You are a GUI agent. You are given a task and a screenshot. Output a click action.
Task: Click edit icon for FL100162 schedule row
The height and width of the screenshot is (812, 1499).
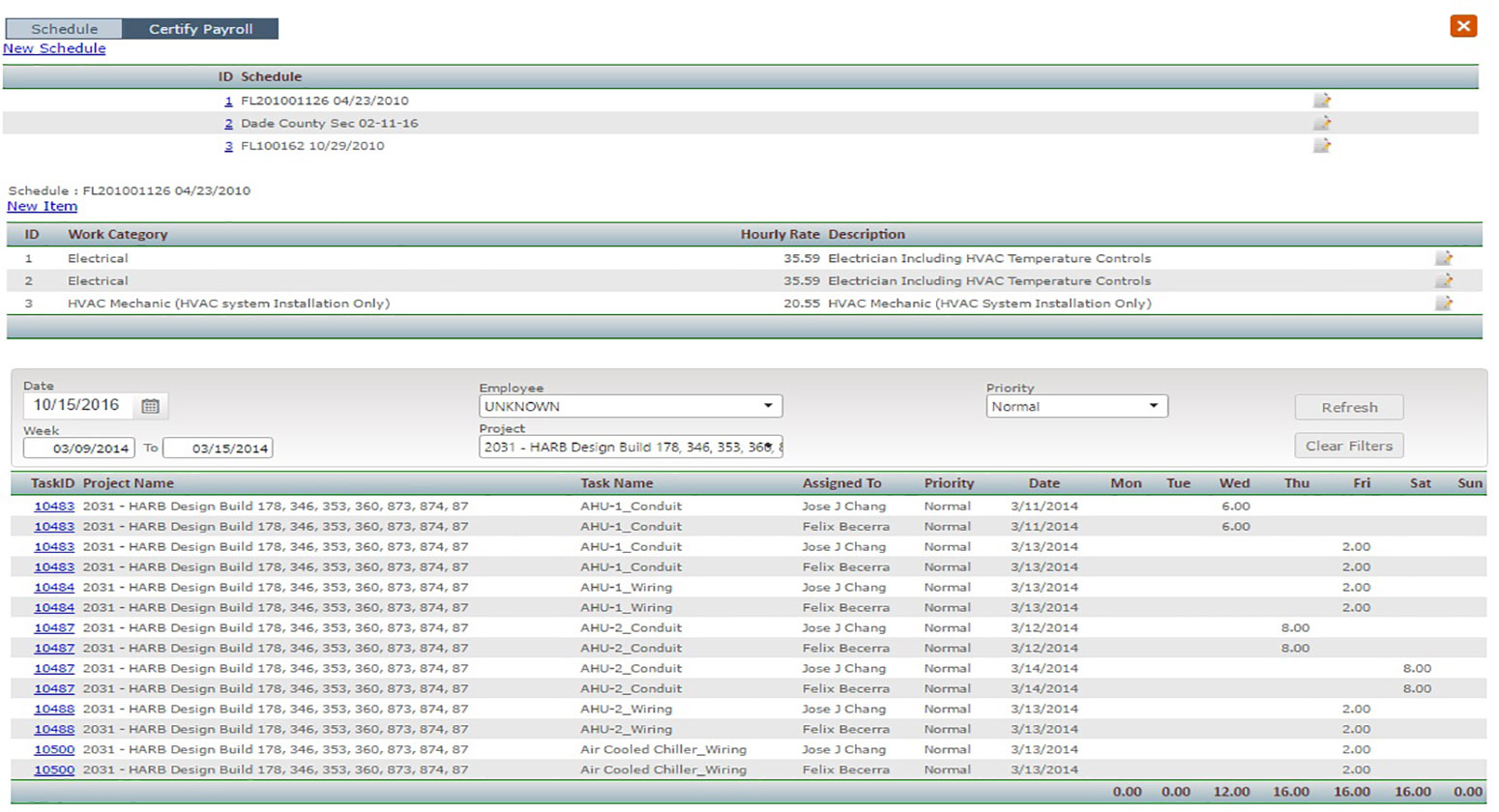[1321, 146]
